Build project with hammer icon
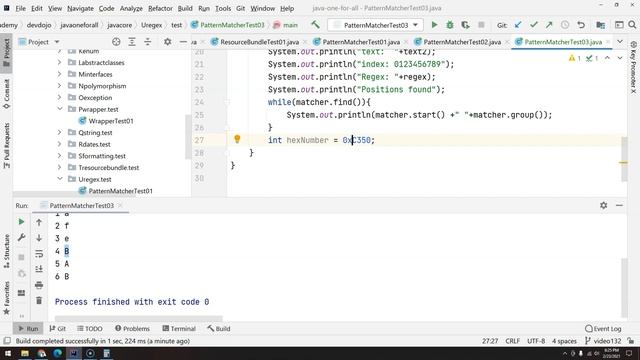640x360 pixels. tap(315, 25)
